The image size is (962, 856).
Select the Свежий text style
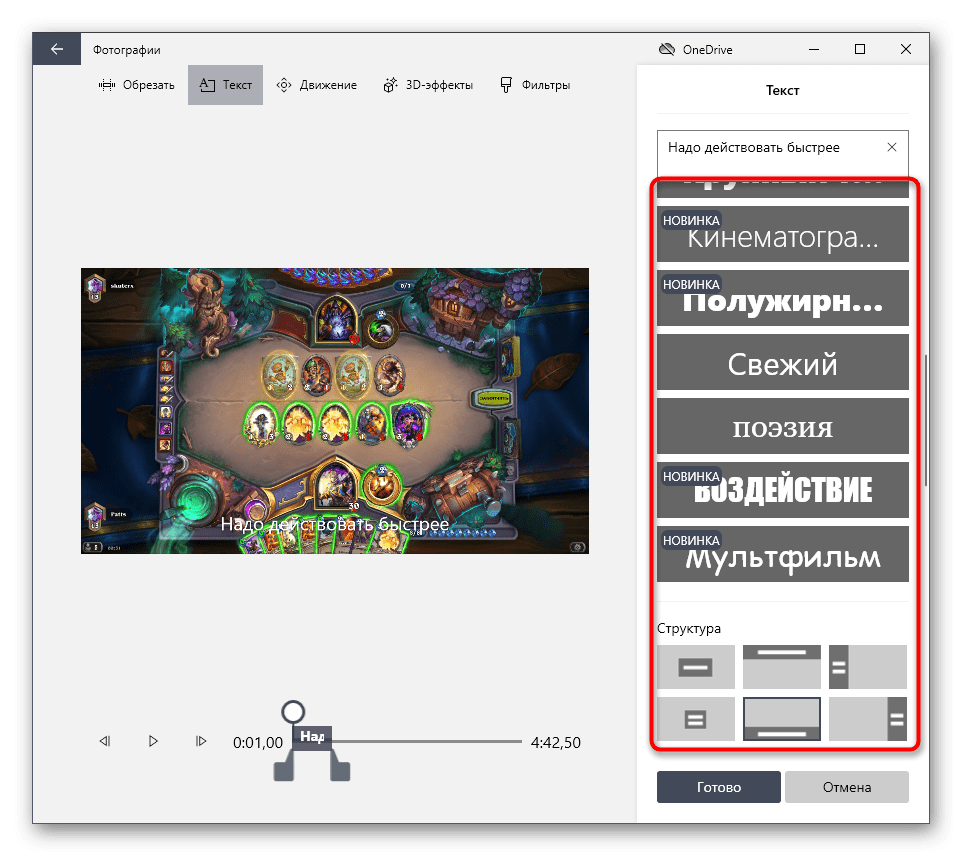(782, 362)
